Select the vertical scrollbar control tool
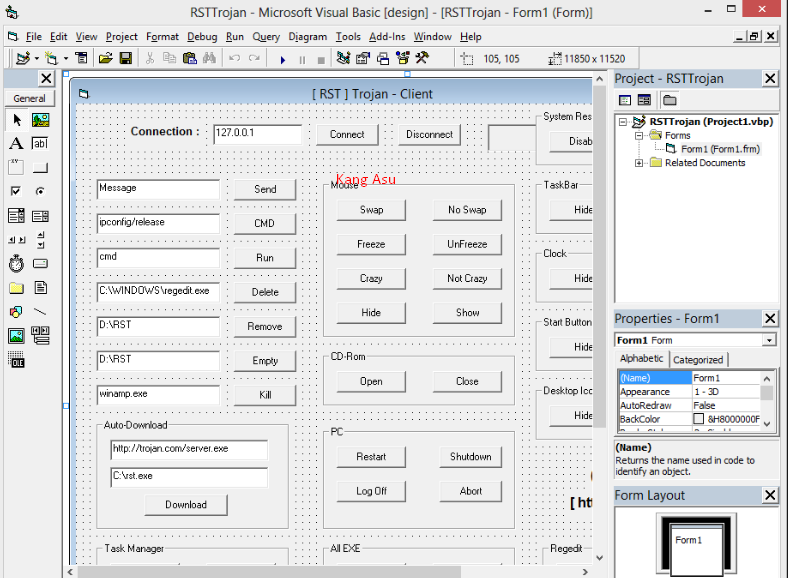The image size is (788, 578). pyautogui.click(x=40, y=240)
